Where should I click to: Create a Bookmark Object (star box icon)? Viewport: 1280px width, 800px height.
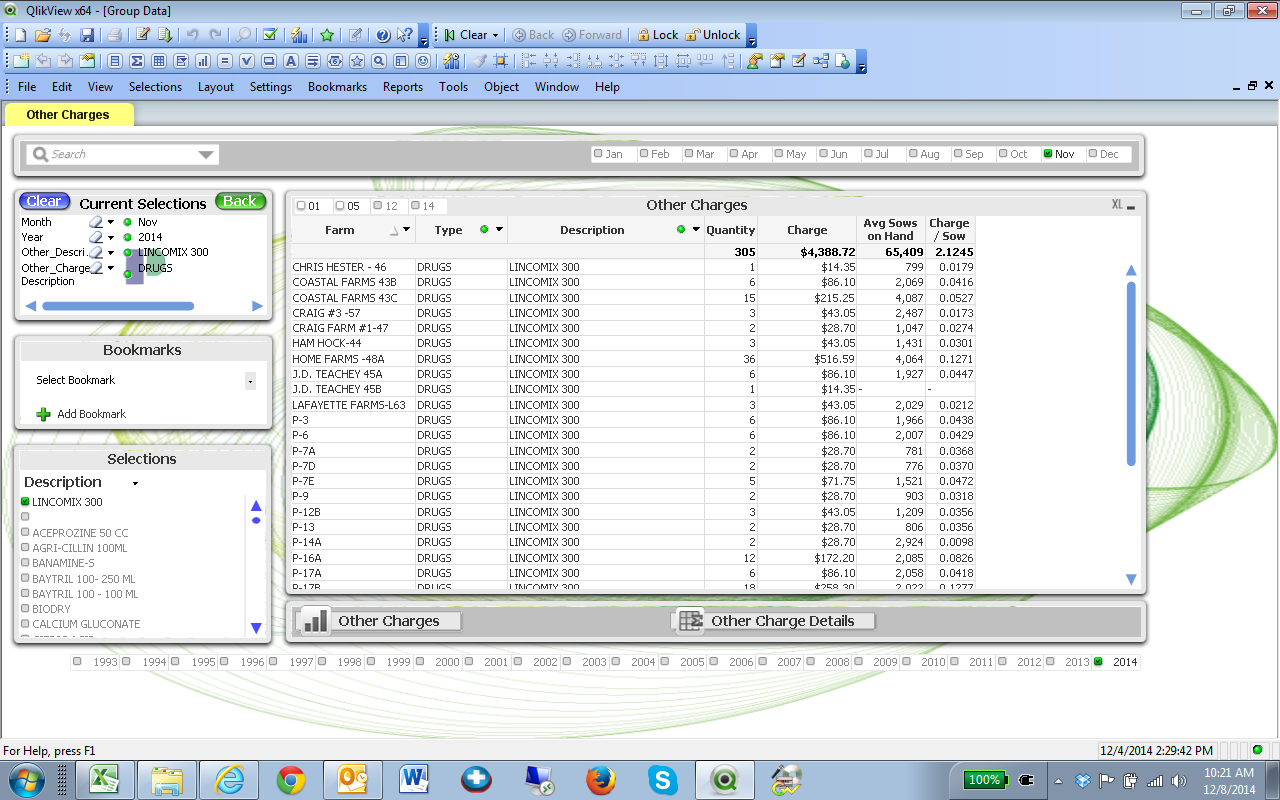(357, 61)
